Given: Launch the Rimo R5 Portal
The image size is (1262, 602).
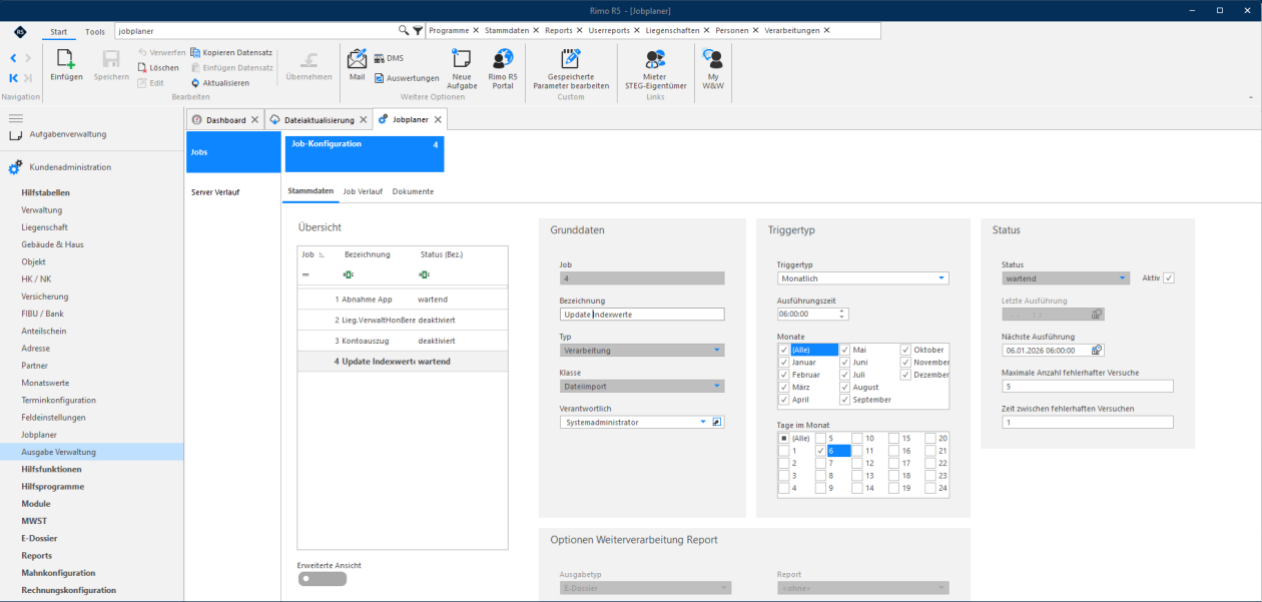Looking at the screenshot, I should [x=503, y=69].
